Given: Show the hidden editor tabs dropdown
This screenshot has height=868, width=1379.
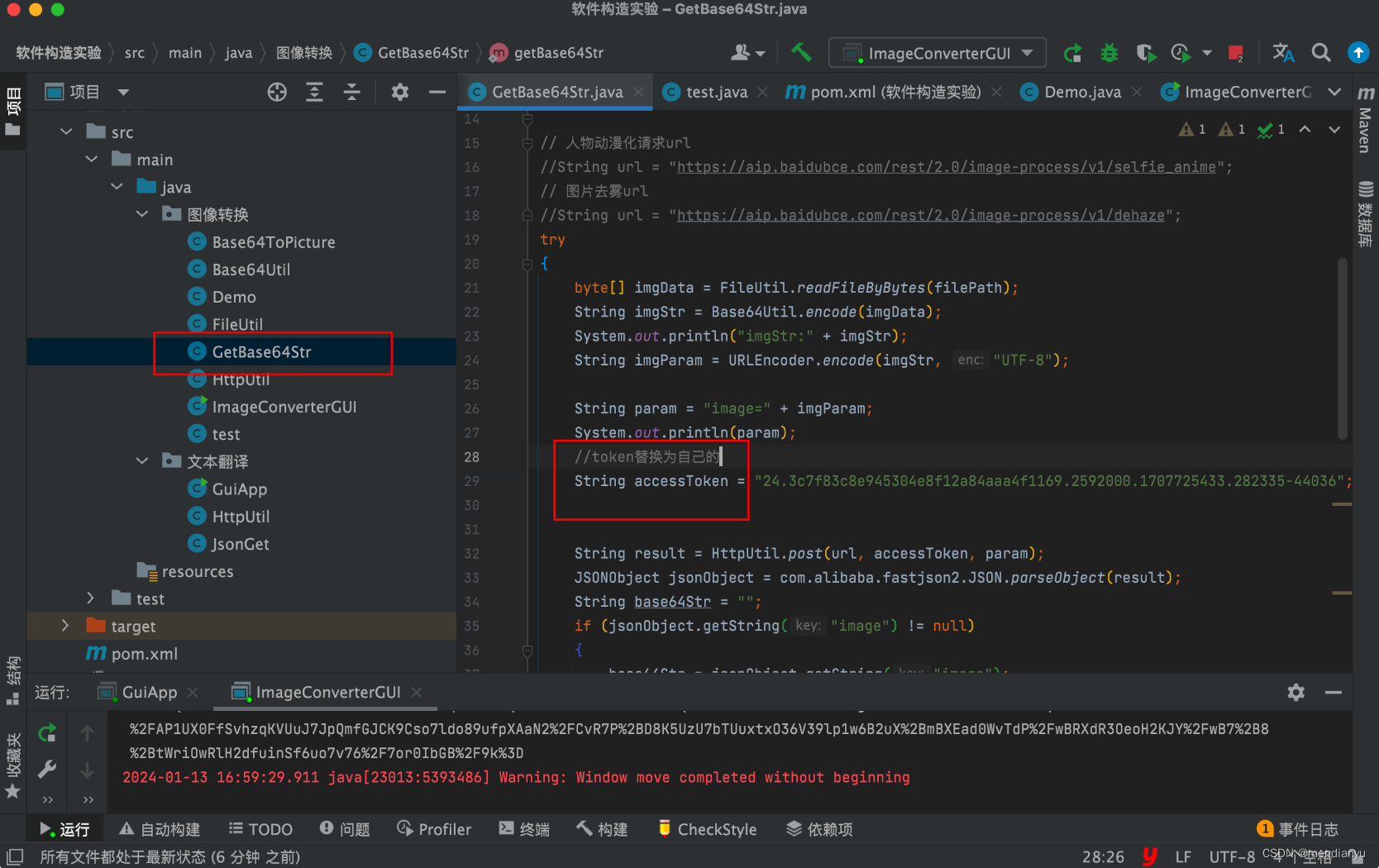Looking at the screenshot, I should tap(1334, 92).
